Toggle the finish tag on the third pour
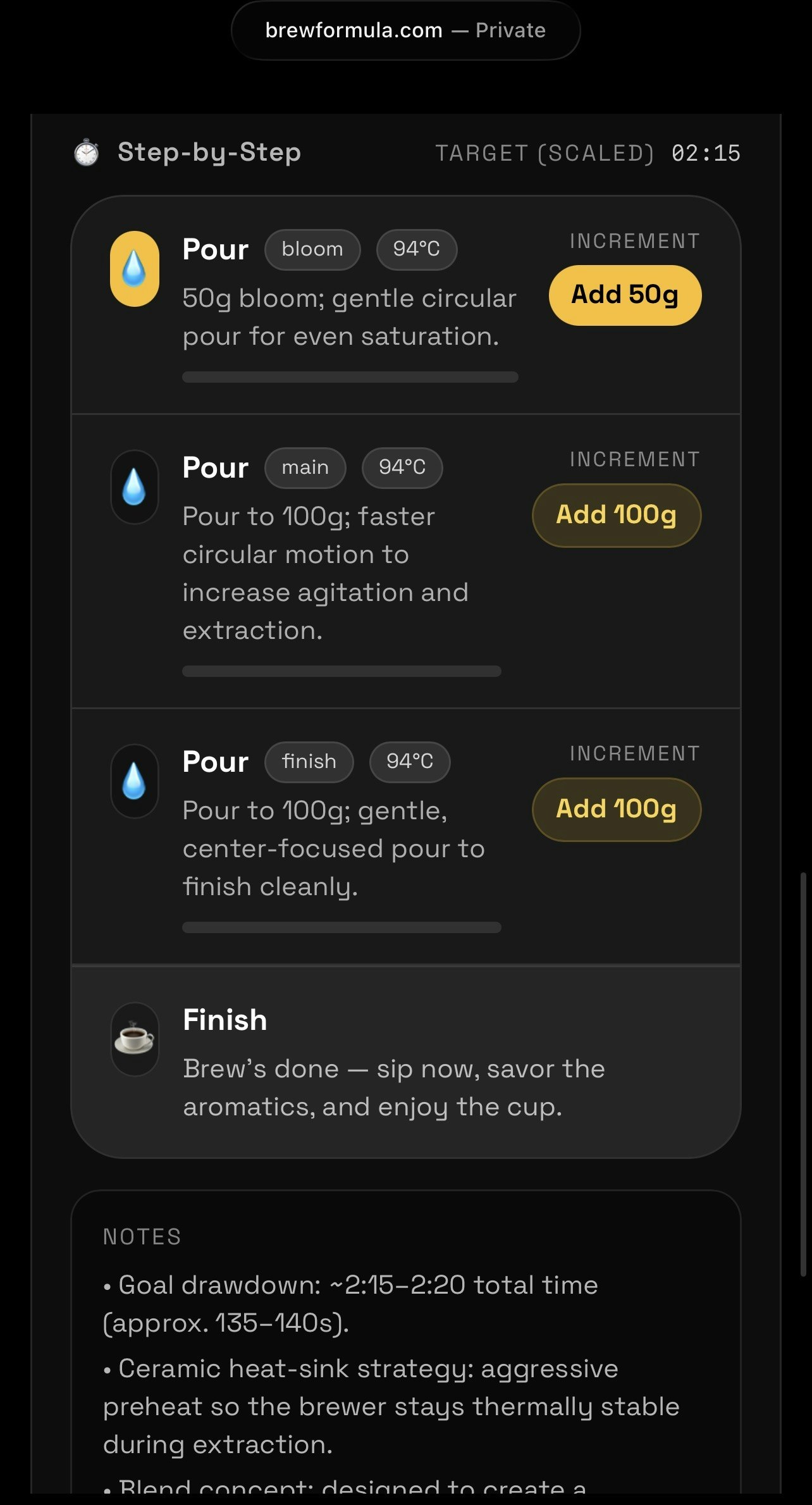Image resolution: width=812 pixels, height=1505 pixels. point(309,762)
